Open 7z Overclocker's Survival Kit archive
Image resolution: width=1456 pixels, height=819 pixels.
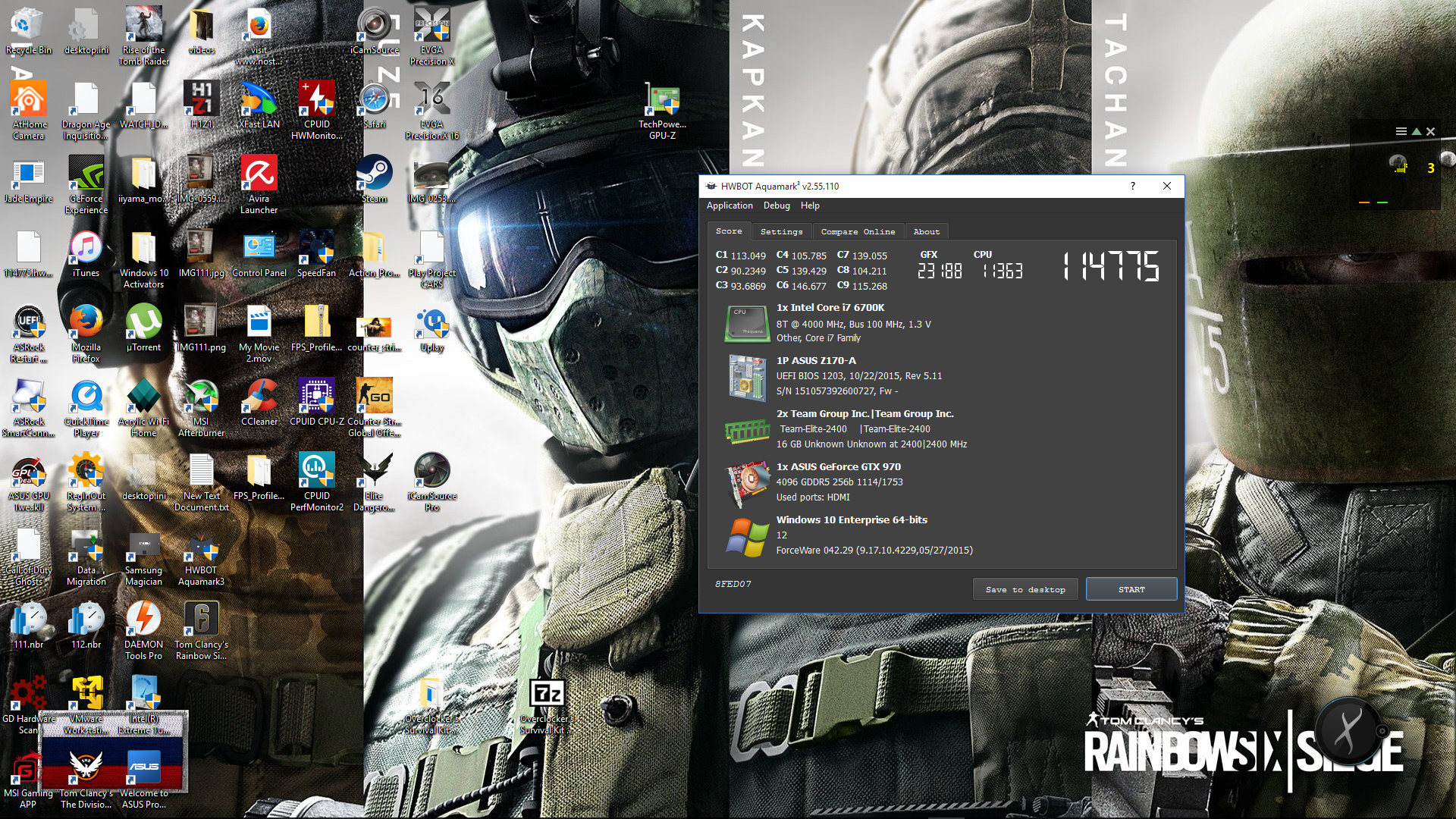pyautogui.click(x=547, y=705)
